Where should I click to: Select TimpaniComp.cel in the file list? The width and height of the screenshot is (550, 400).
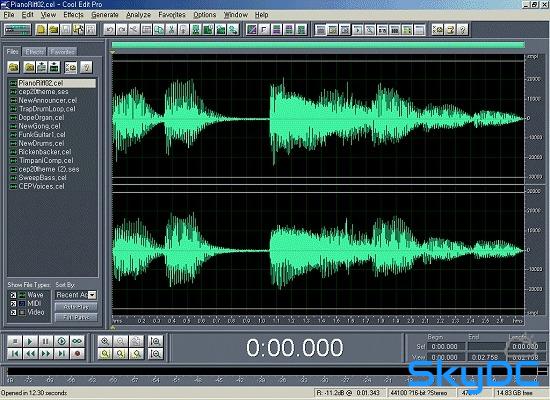point(46,161)
